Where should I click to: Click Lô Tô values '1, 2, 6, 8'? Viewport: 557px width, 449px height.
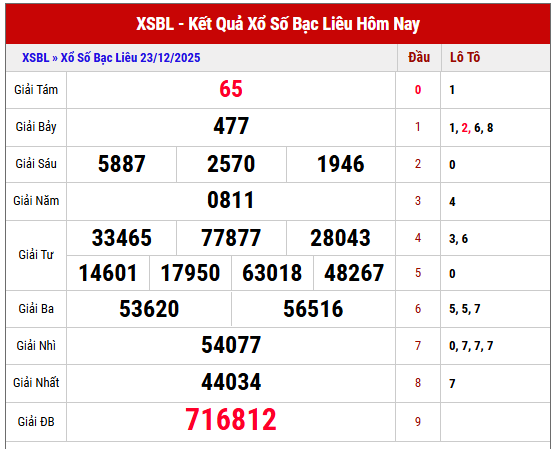(471, 128)
